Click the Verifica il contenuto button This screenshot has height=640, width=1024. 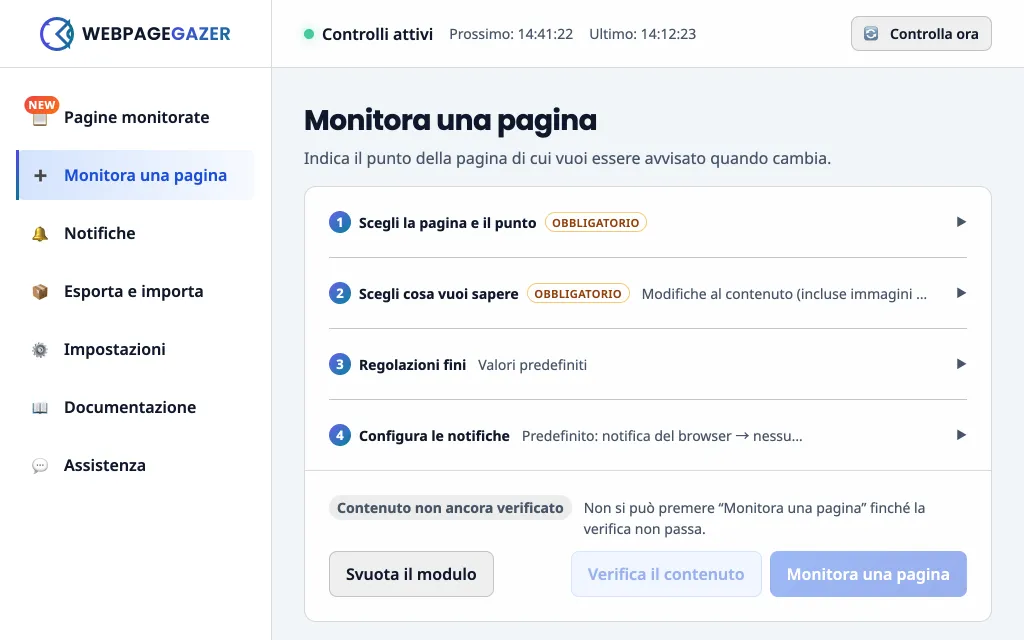point(666,574)
